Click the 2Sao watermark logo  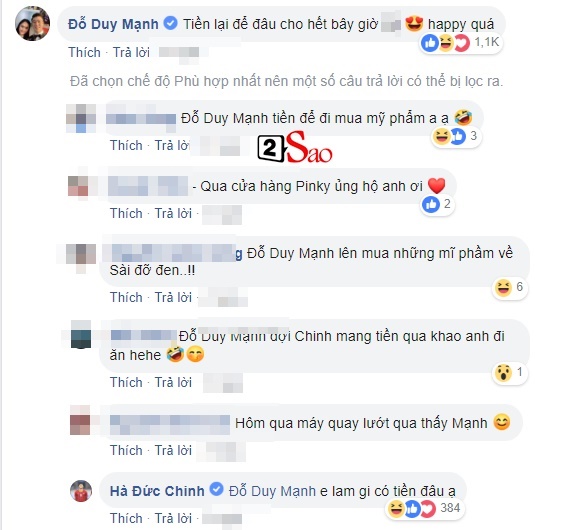point(295,147)
